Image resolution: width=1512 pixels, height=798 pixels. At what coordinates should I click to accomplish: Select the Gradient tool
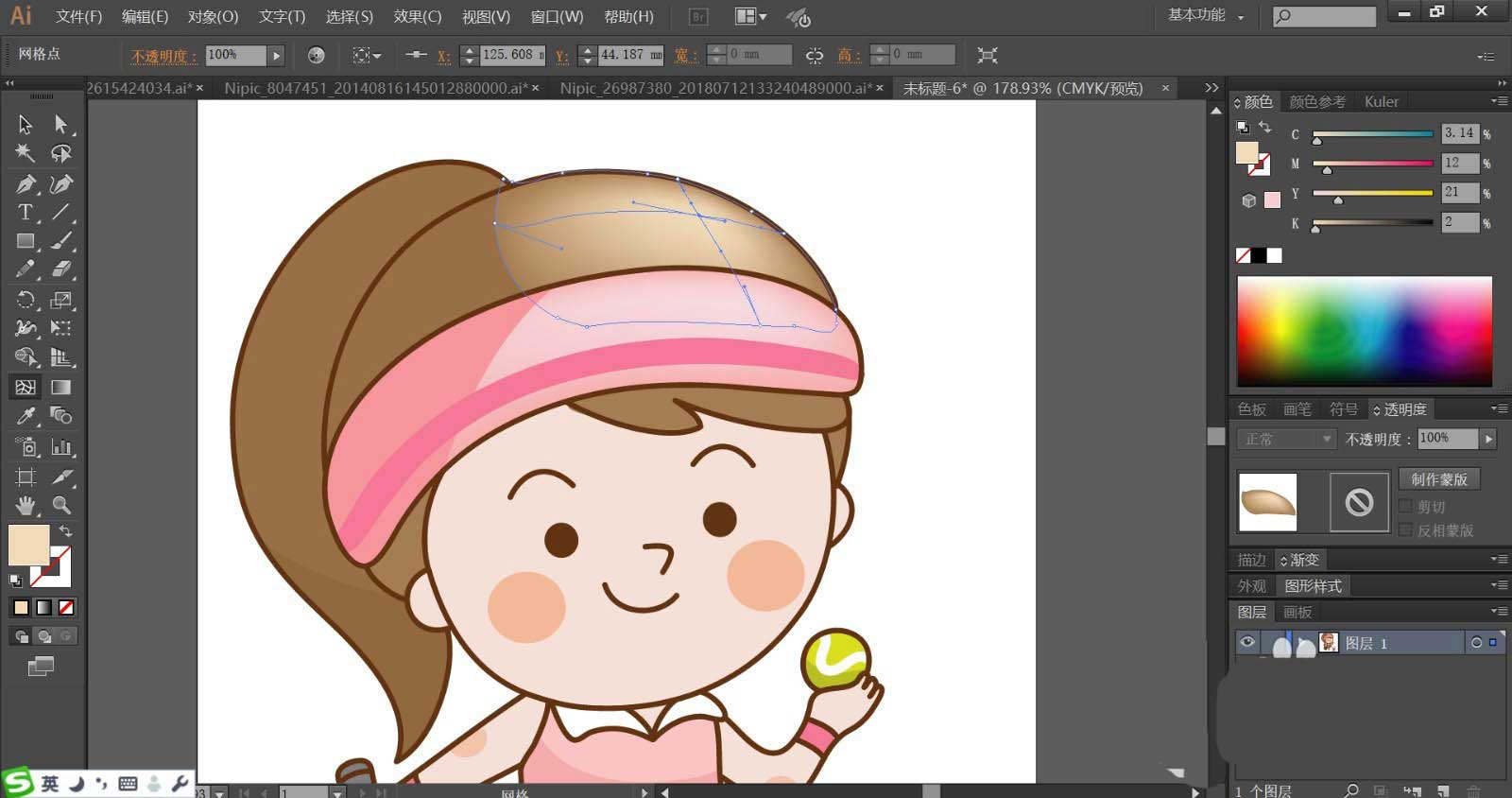(x=61, y=388)
